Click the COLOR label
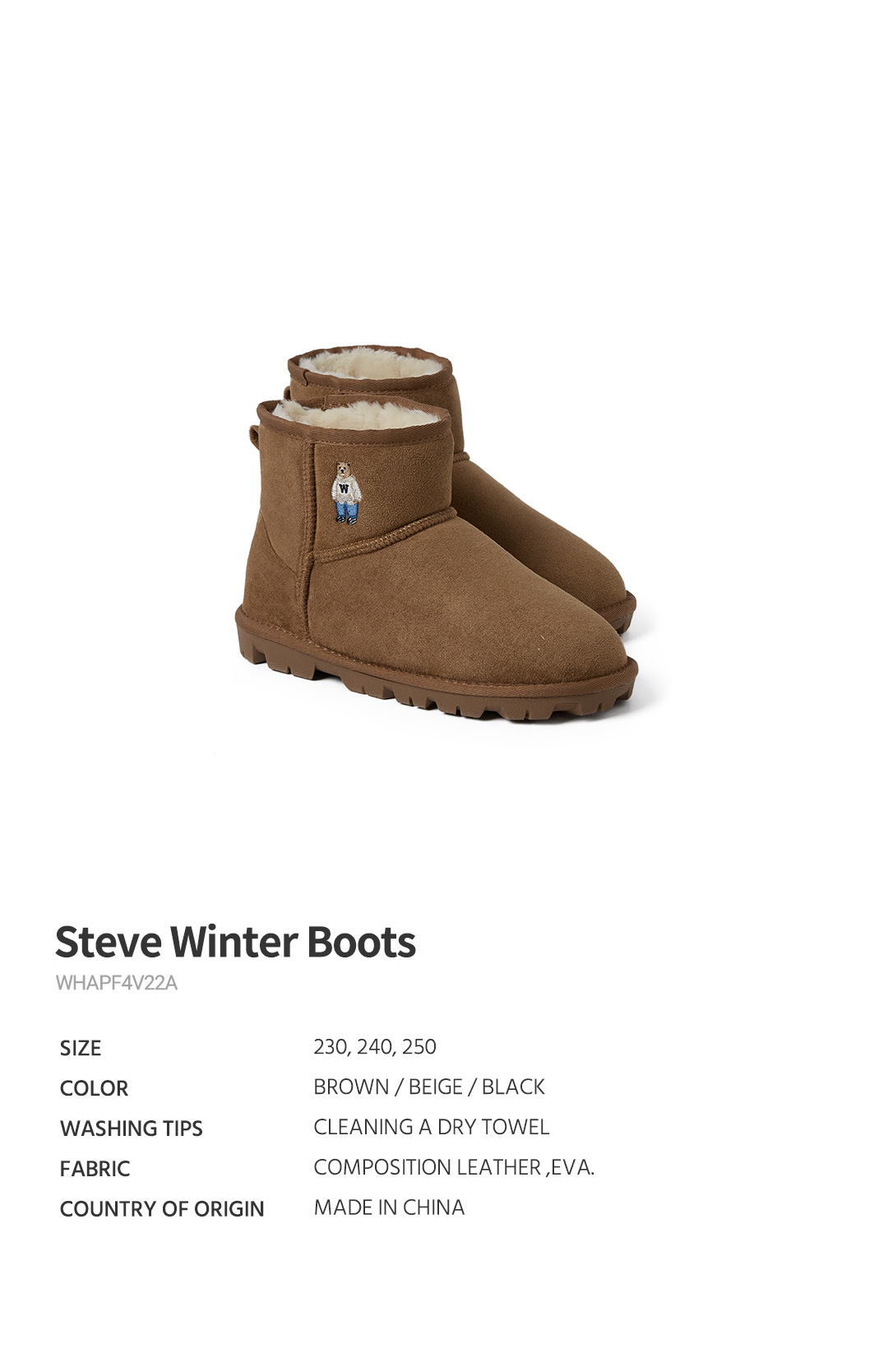 [94, 1088]
